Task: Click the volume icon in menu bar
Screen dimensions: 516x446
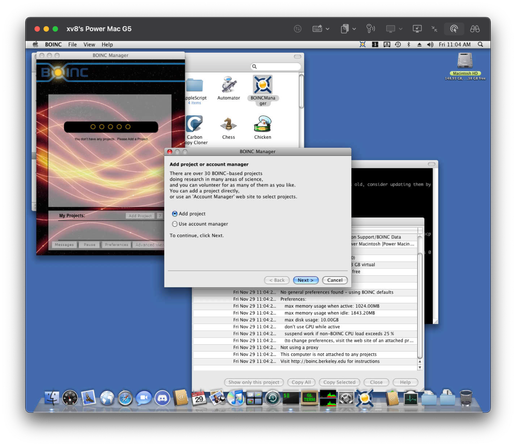Action: [430, 44]
